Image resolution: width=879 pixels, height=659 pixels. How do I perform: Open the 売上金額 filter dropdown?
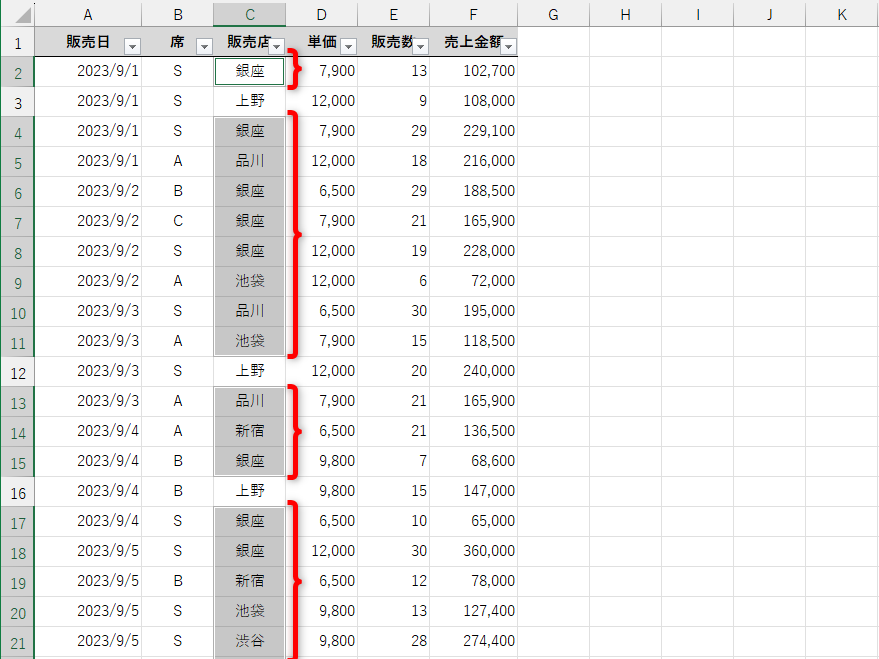[x=508, y=46]
